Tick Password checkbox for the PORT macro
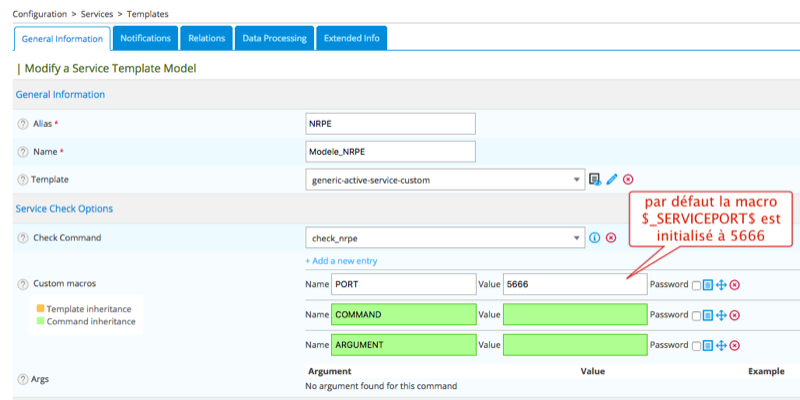 (x=696, y=285)
